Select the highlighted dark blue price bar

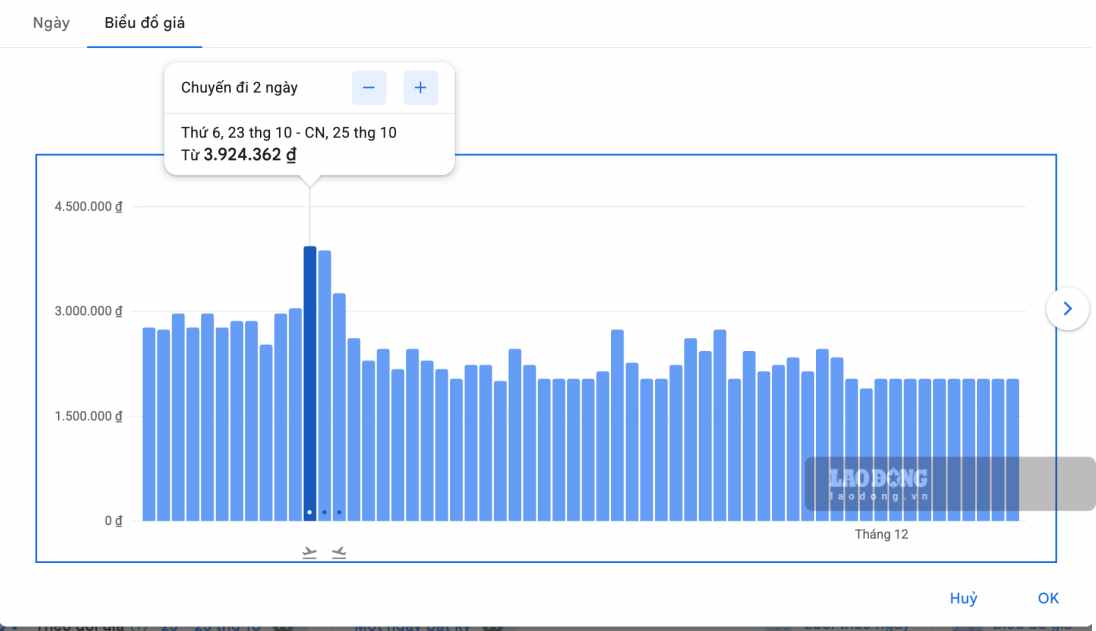click(310, 383)
